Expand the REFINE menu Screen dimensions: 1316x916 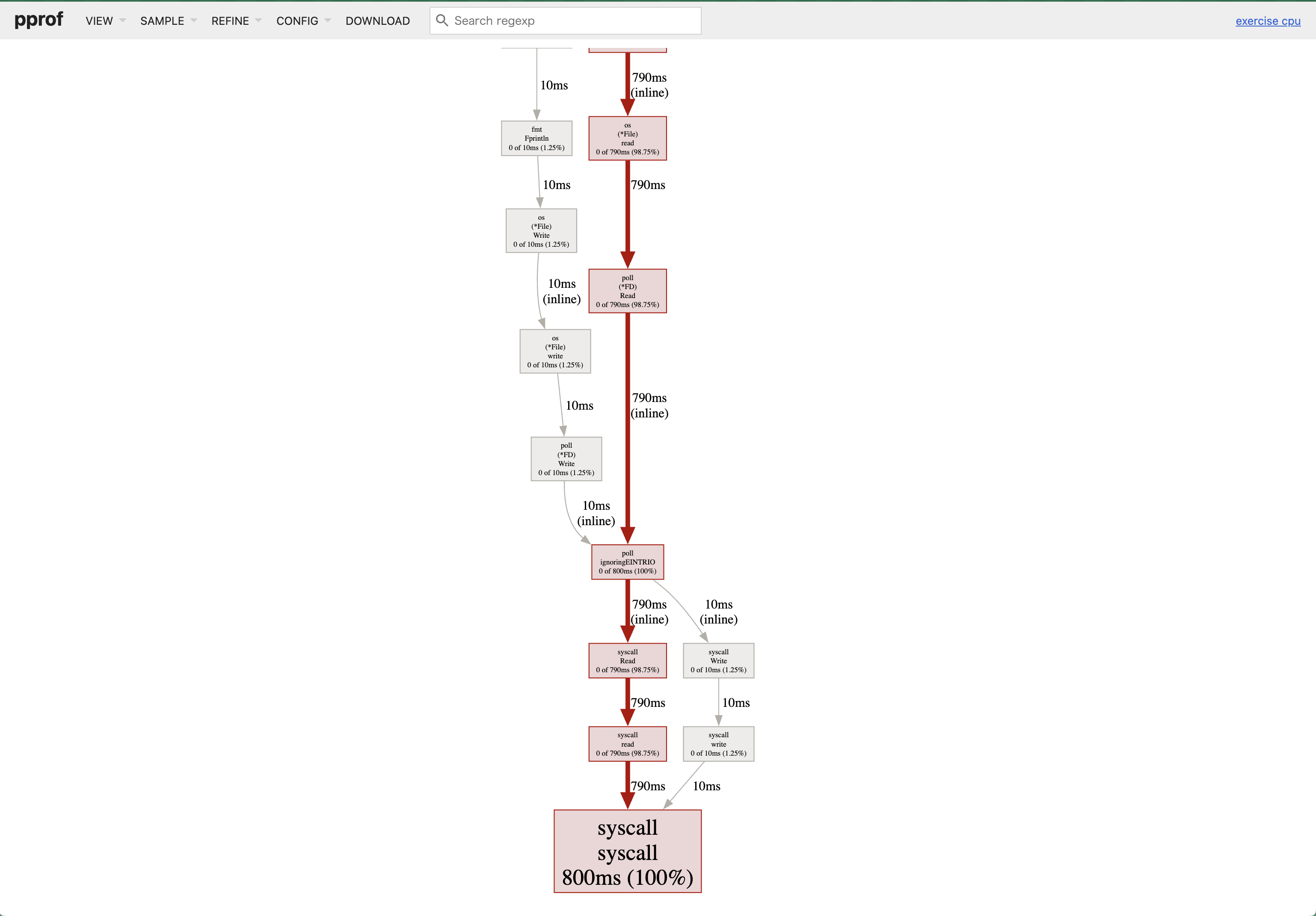point(236,21)
